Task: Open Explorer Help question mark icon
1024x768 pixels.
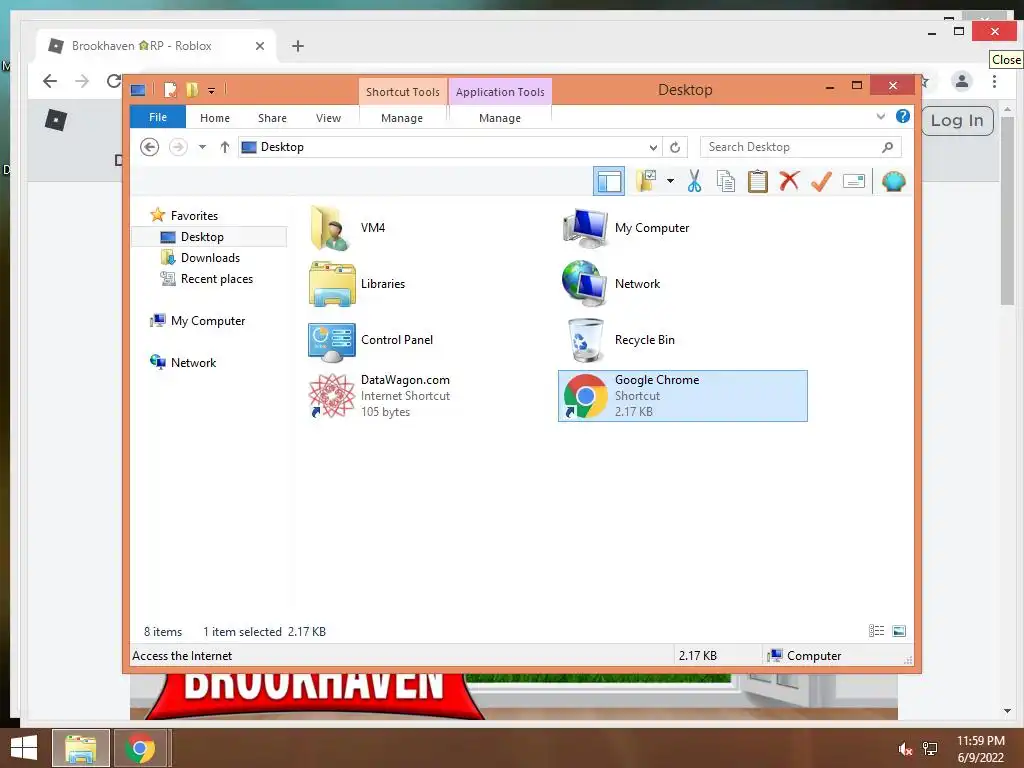Action: click(x=903, y=116)
